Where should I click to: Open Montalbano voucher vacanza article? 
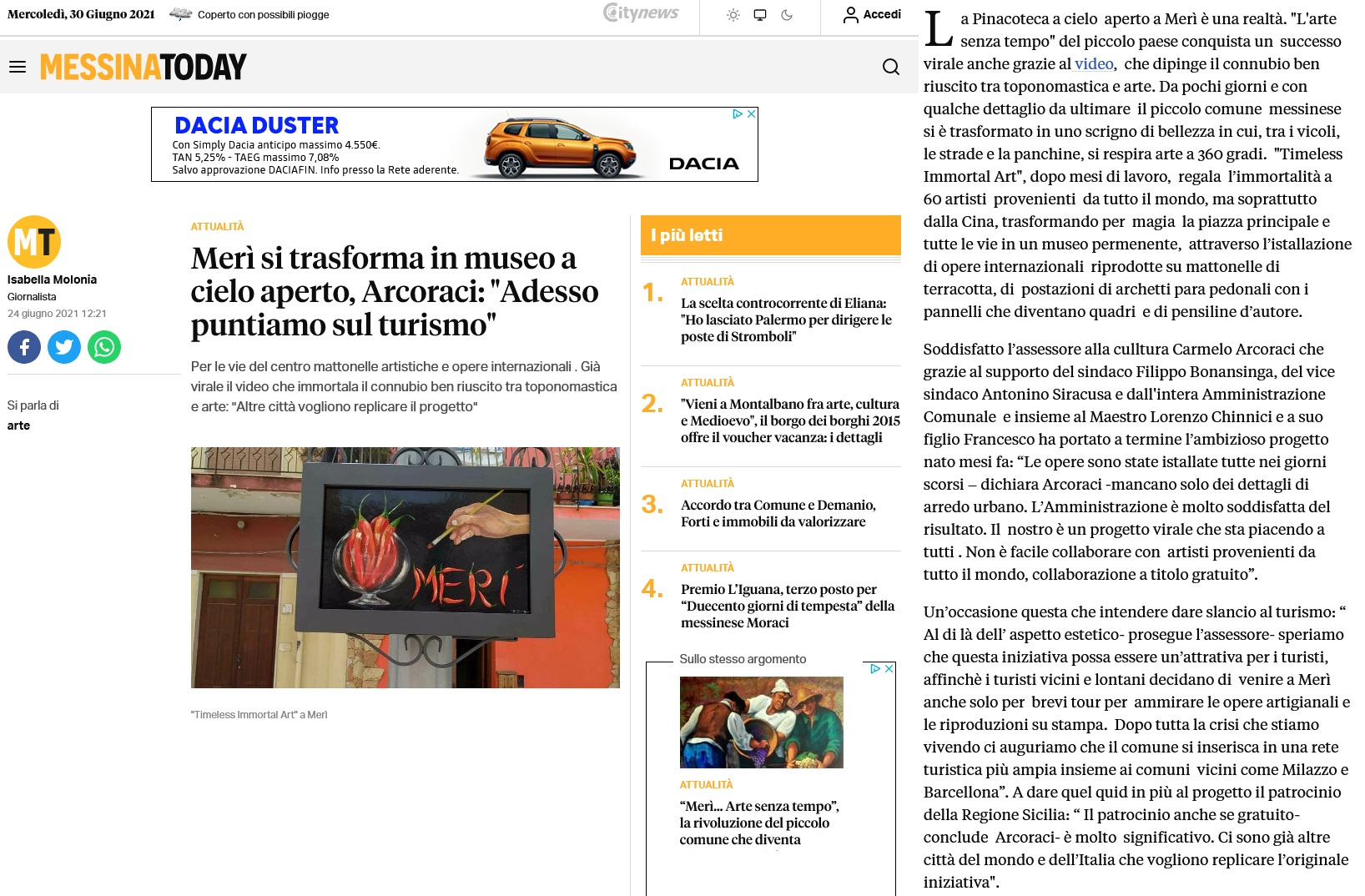[x=789, y=420]
